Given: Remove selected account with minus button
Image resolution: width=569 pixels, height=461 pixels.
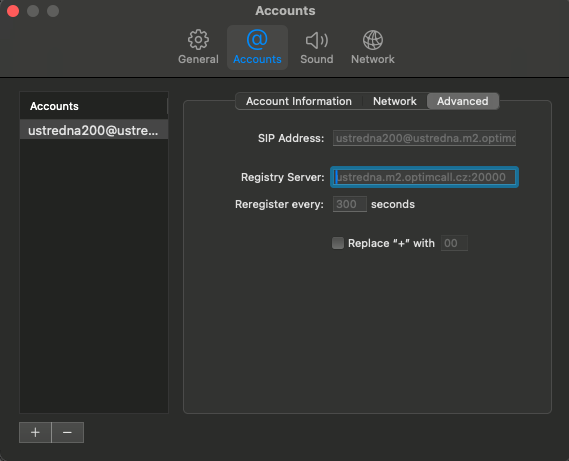Looking at the screenshot, I should click(x=67, y=432).
